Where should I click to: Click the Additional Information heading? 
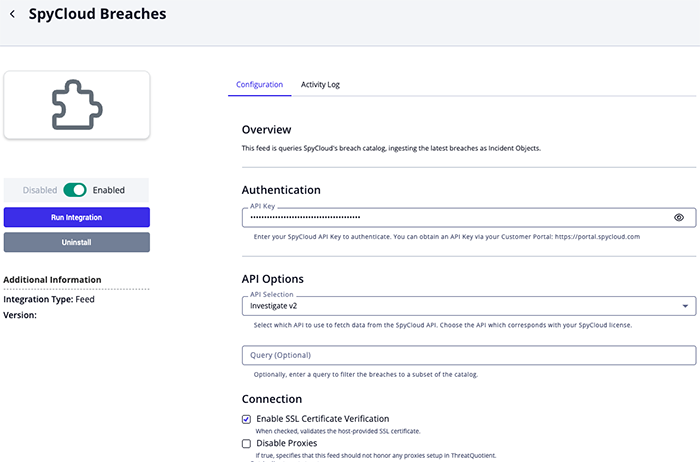coord(52,280)
